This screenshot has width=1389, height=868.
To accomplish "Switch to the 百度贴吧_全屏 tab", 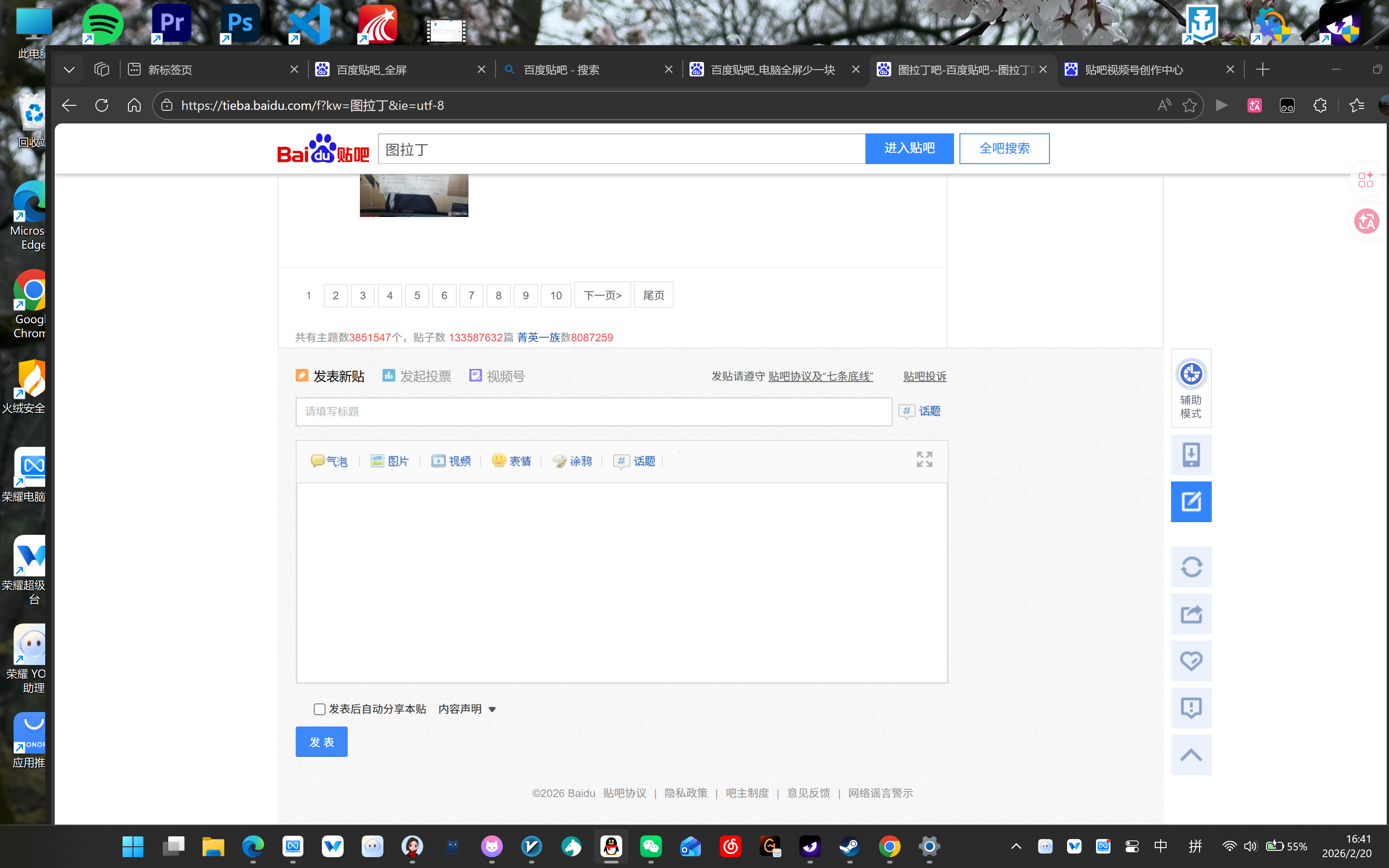I will [x=401, y=70].
